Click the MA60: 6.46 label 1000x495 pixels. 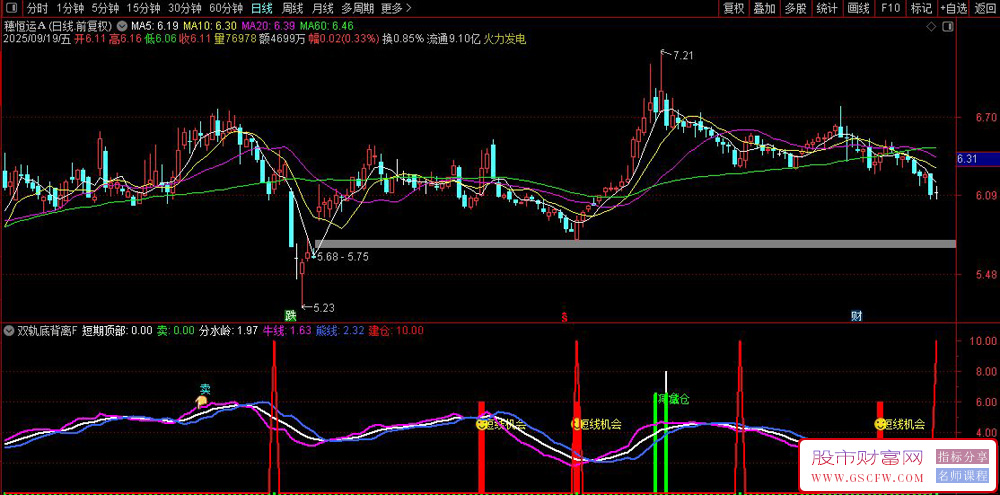(327, 26)
